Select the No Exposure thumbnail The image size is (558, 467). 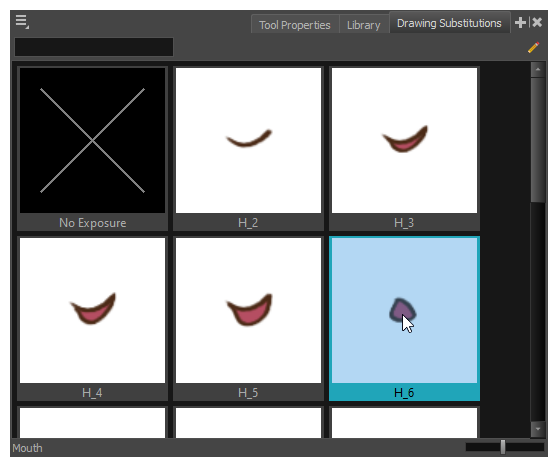[x=93, y=148]
